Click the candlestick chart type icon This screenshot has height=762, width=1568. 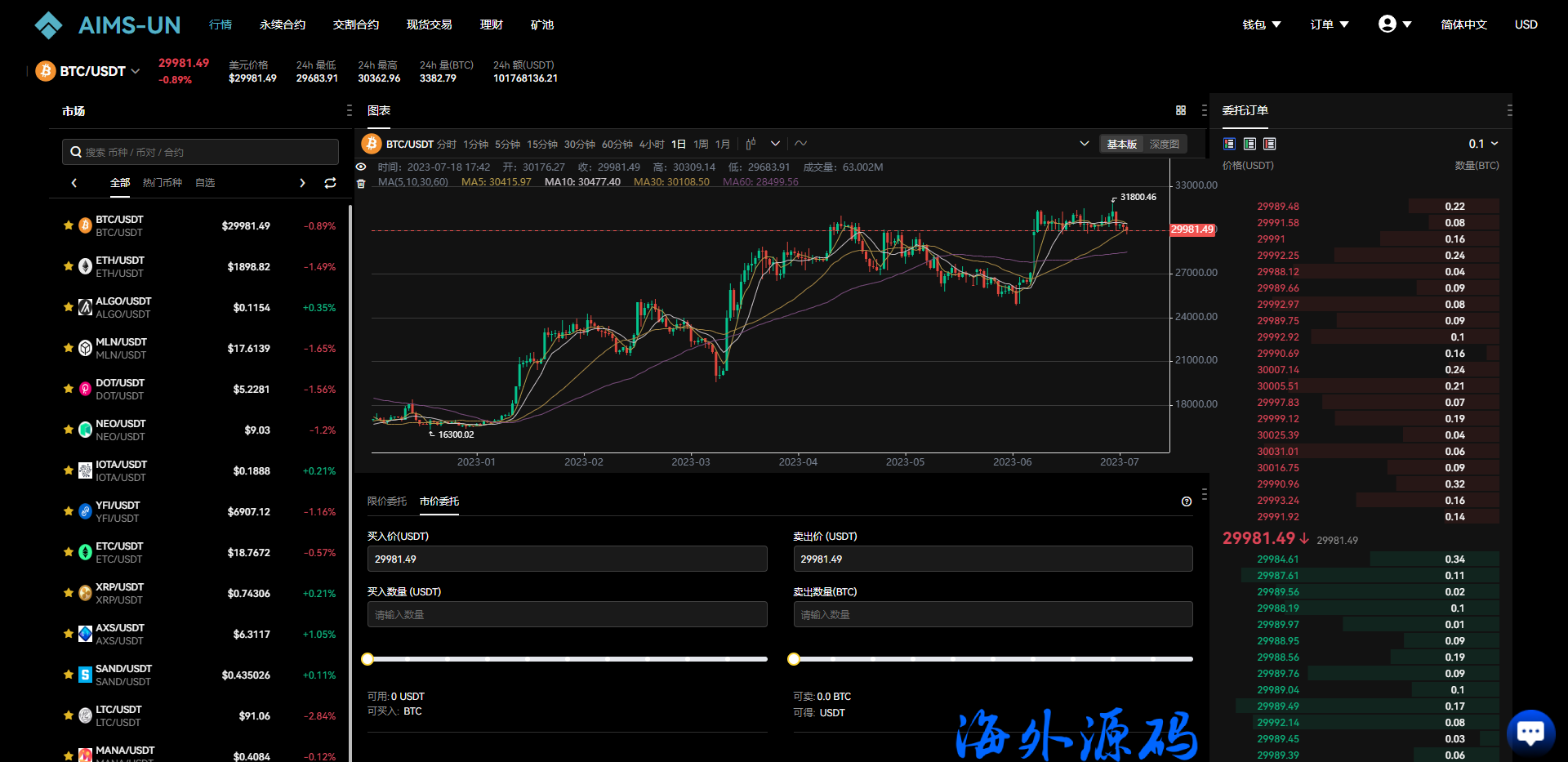pyautogui.click(x=751, y=144)
